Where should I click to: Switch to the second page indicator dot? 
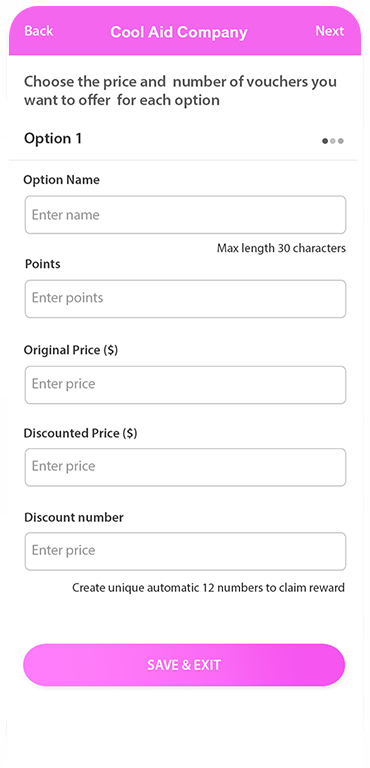[333, 141]
